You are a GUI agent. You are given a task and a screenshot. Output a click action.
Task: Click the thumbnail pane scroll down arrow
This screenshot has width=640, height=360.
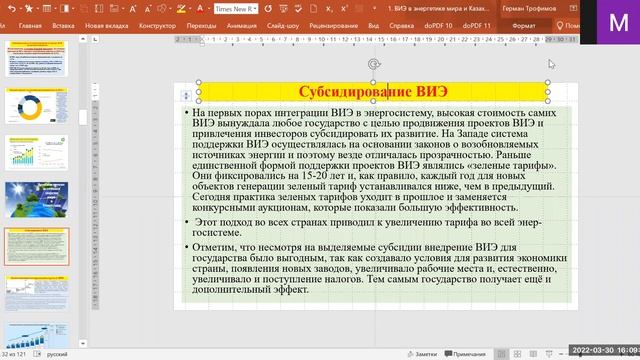(x=83, y=343)
